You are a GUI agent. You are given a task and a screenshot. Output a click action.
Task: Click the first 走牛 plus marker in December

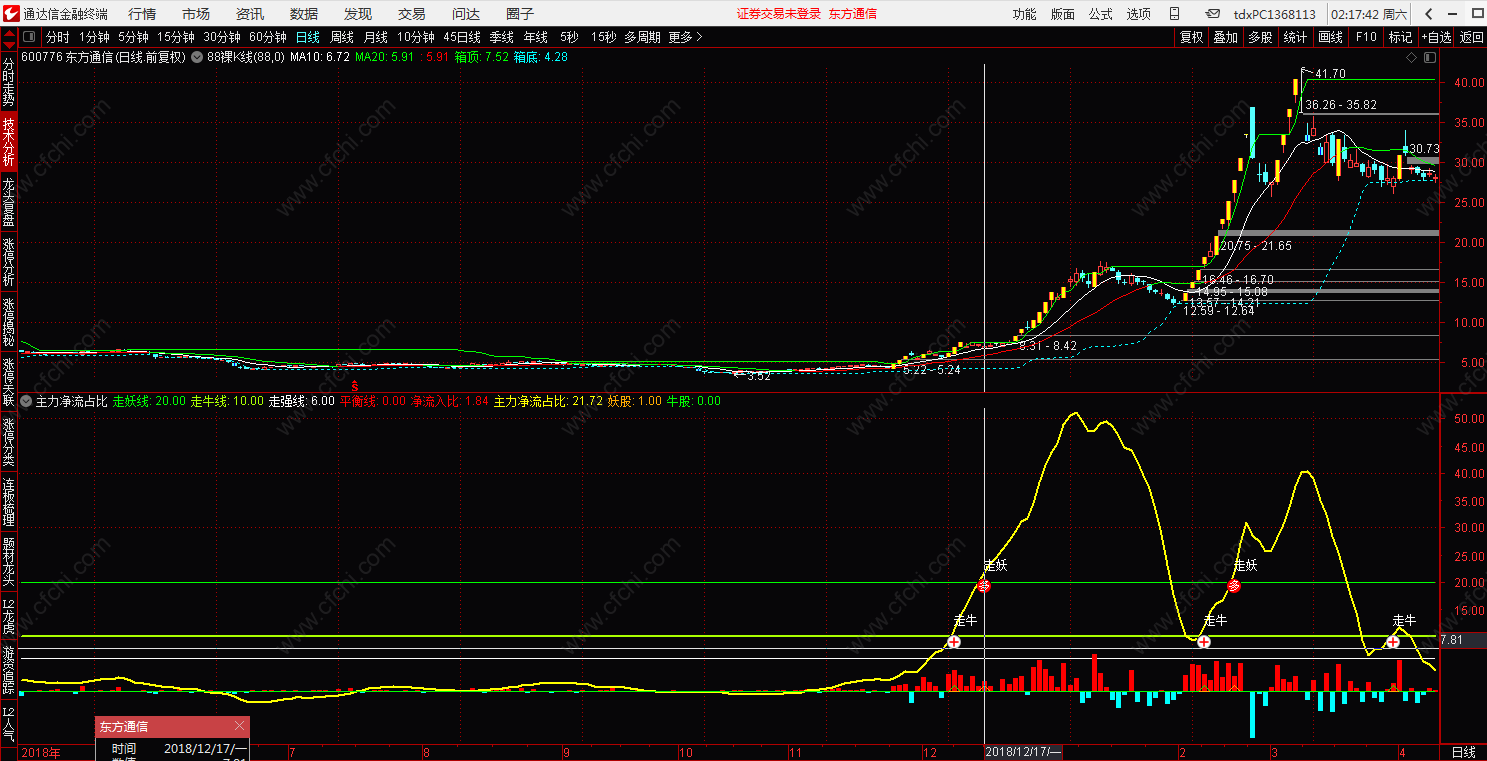pos(953,641)
